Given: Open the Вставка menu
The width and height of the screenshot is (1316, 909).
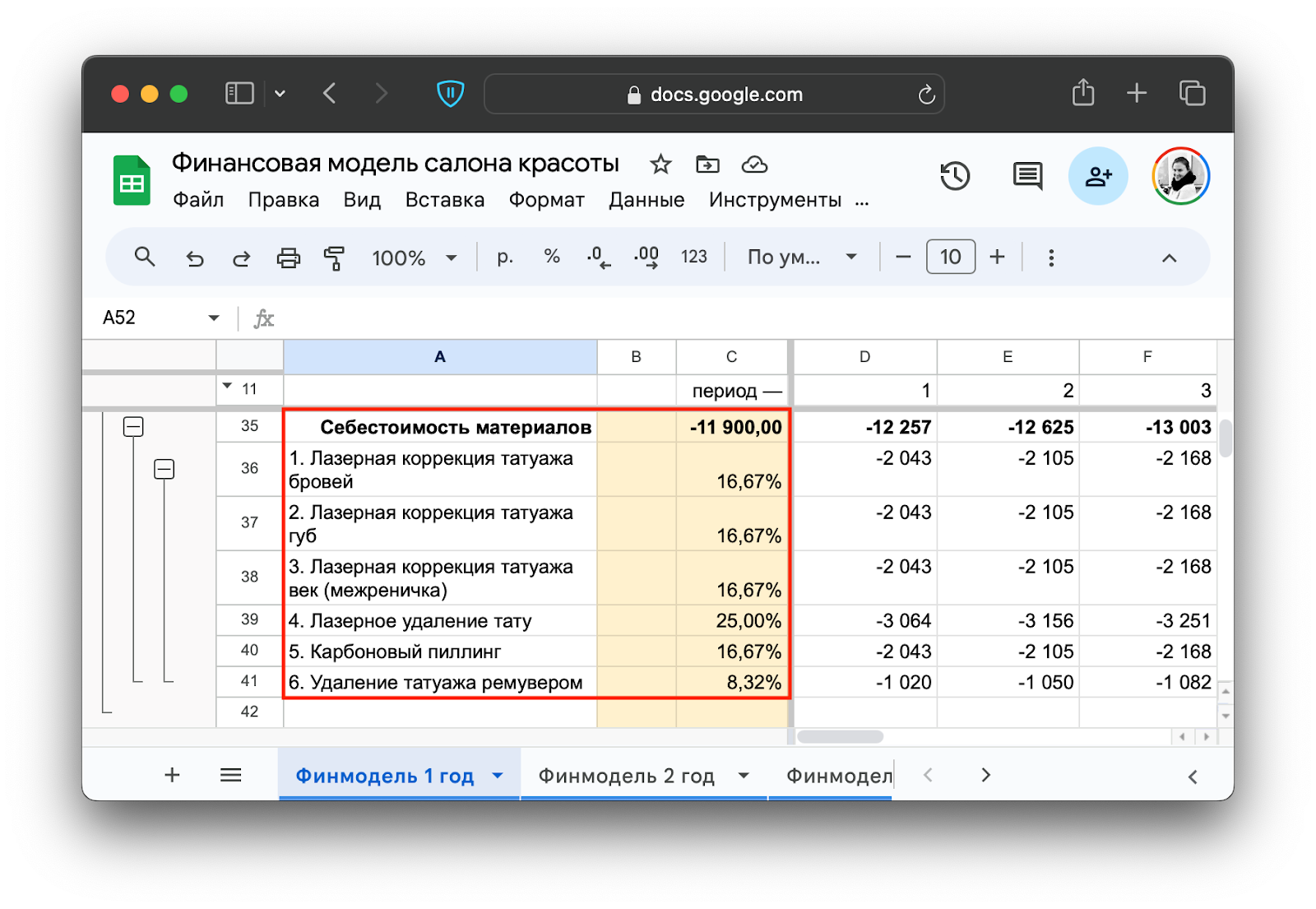Looking at the screenshot, I should point(444,200).
